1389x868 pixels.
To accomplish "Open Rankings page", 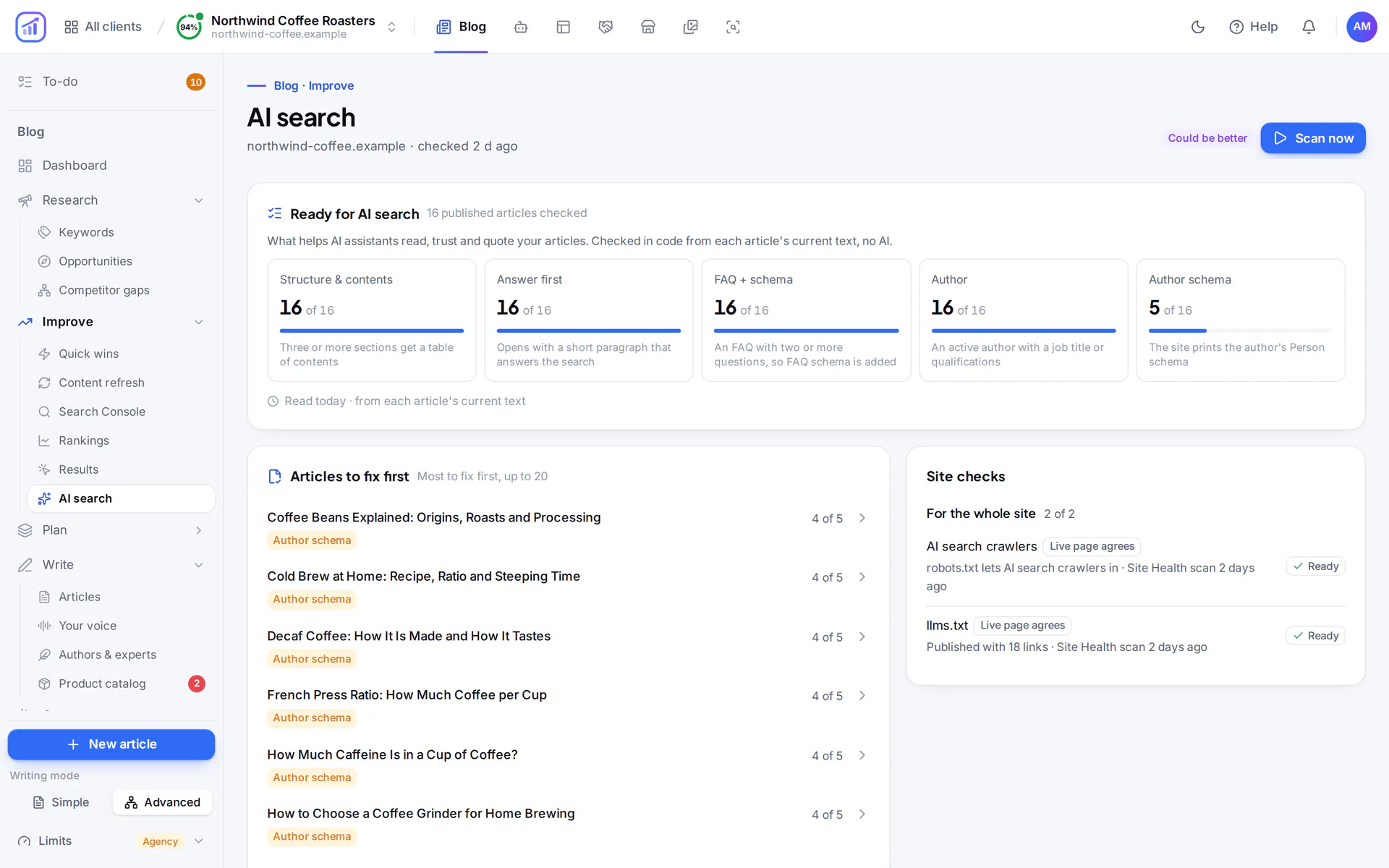I will (x=121, y=441).
